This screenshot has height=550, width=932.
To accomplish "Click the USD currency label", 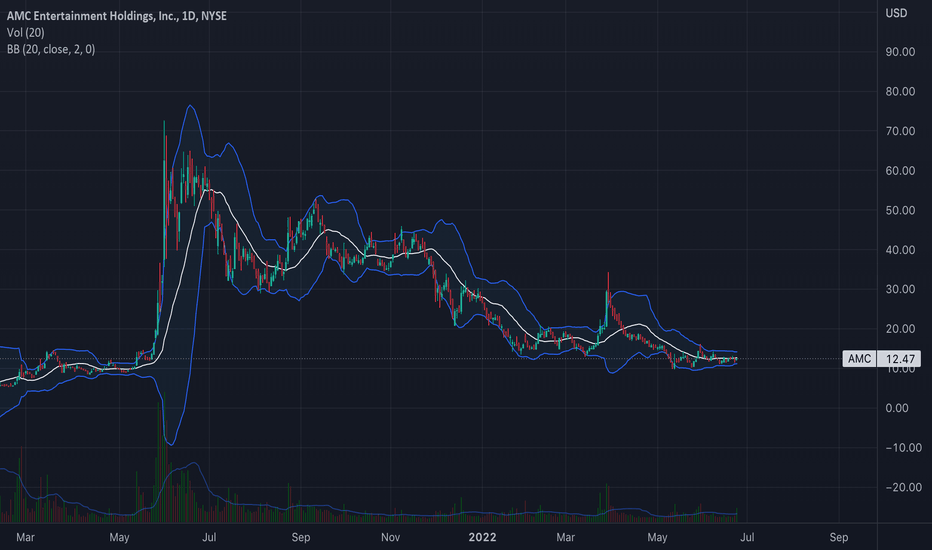I will tap(896, 13).
